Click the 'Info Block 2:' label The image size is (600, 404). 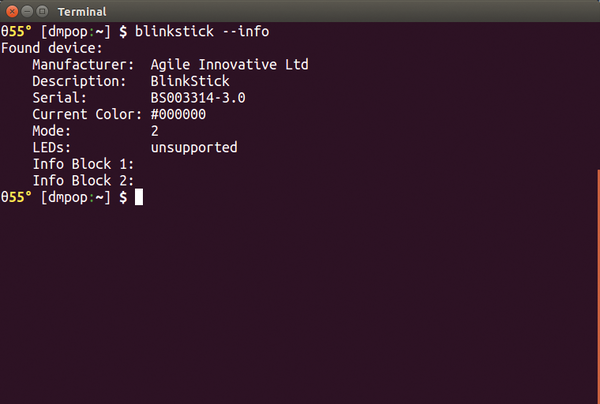(83, 181)
